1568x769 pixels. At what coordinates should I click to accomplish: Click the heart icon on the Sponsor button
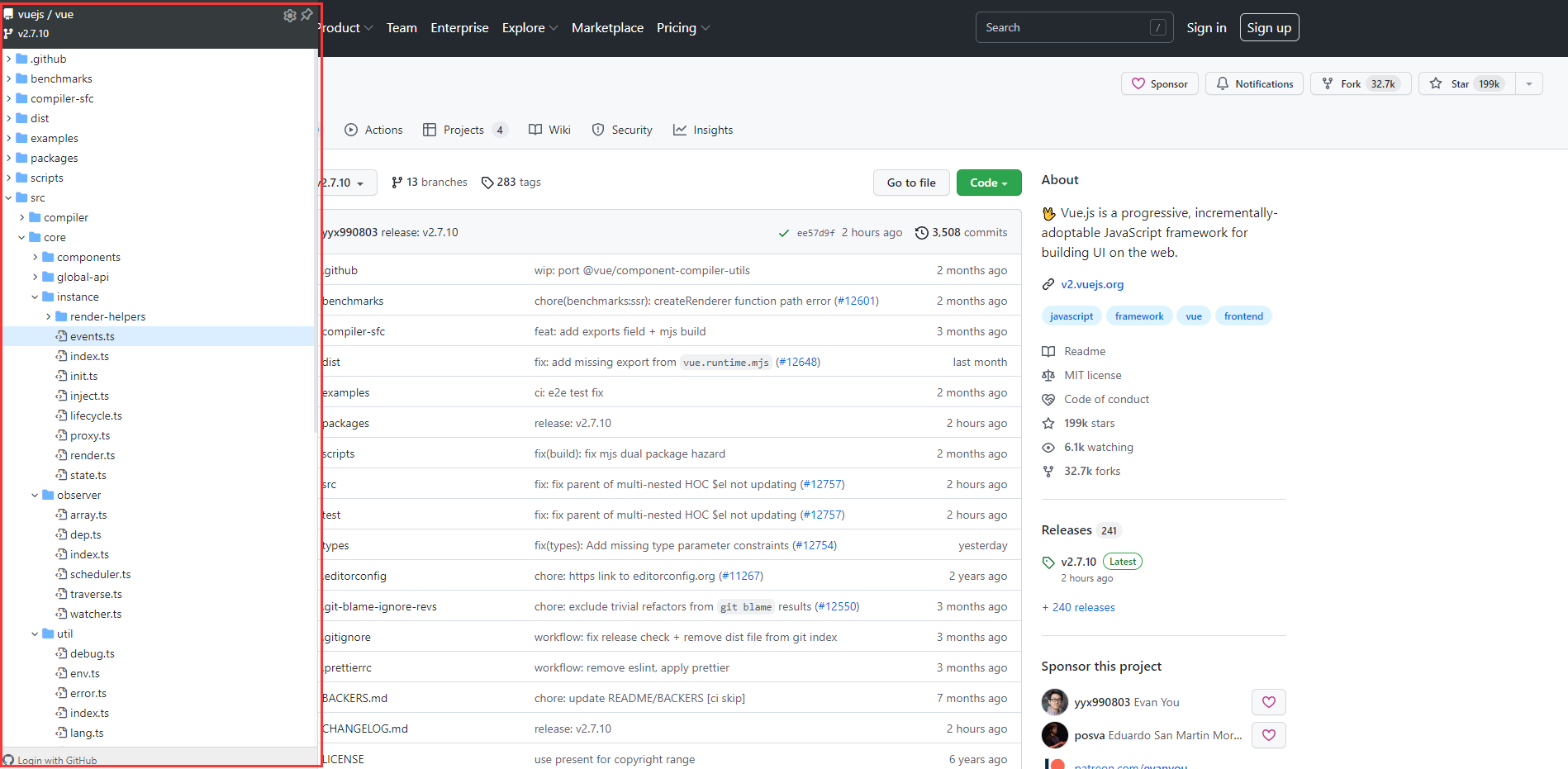coord(1138,83)
